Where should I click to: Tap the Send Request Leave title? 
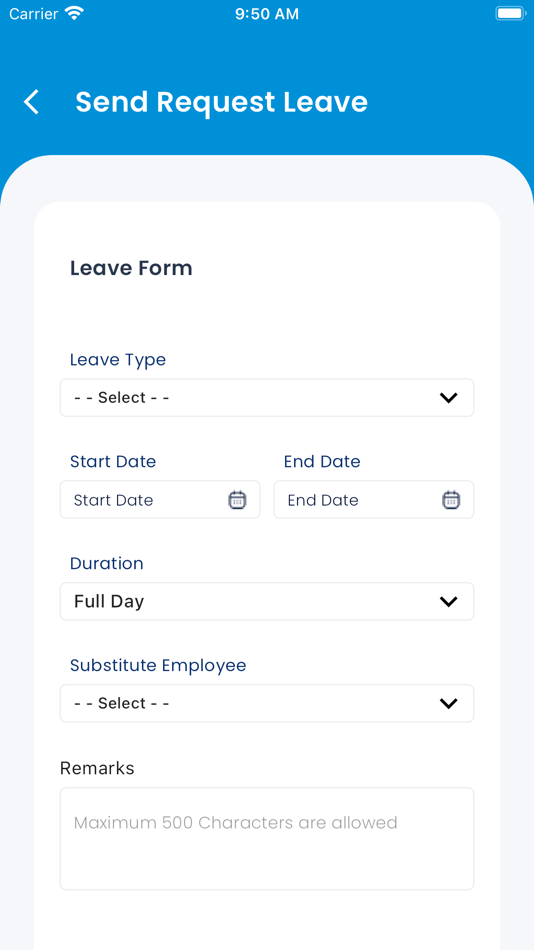(x=221, y=102)
